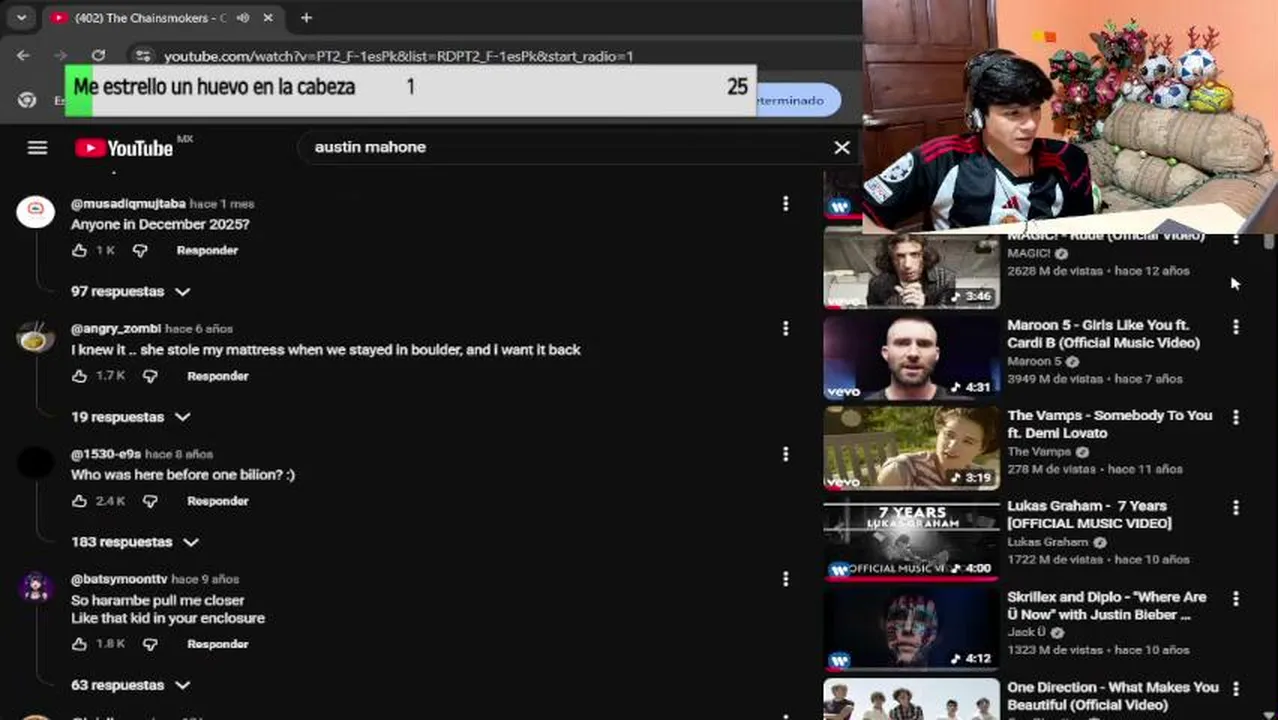Reply to the @musadiqmujtaba comment
1278x720 pixels.
pyautogui.click(x=207, y=251)
